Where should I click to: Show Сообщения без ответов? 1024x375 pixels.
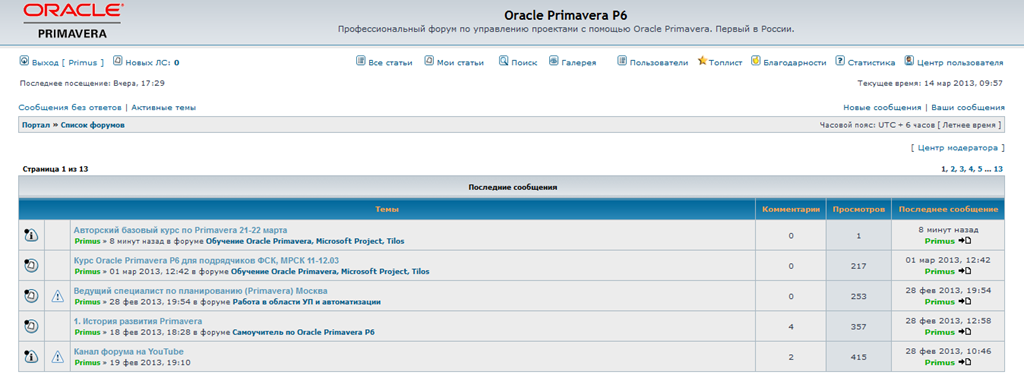tap(70, 107)
